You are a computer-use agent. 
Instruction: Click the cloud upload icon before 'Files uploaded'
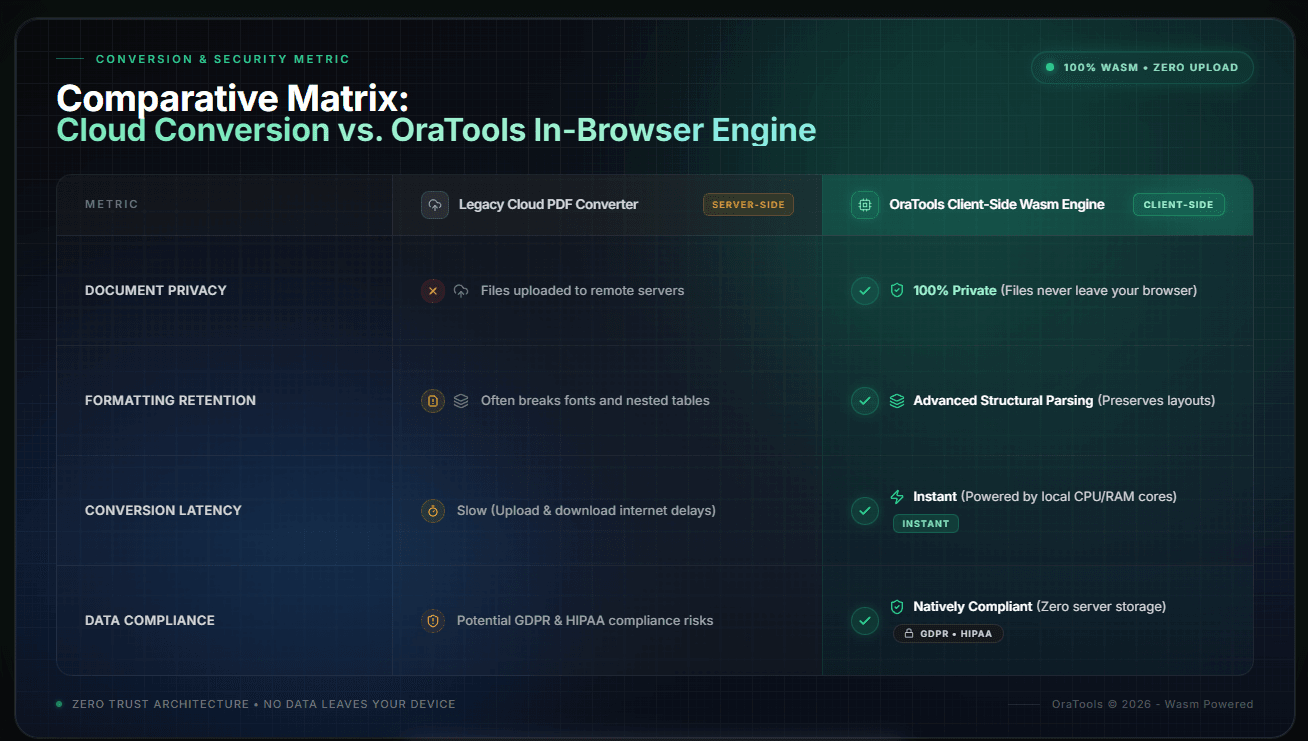tap(461, 291)
